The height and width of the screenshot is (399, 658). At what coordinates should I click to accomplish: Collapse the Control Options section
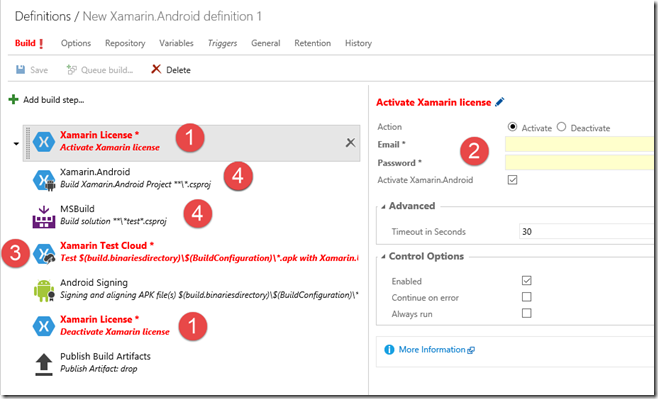pos(383,257)
